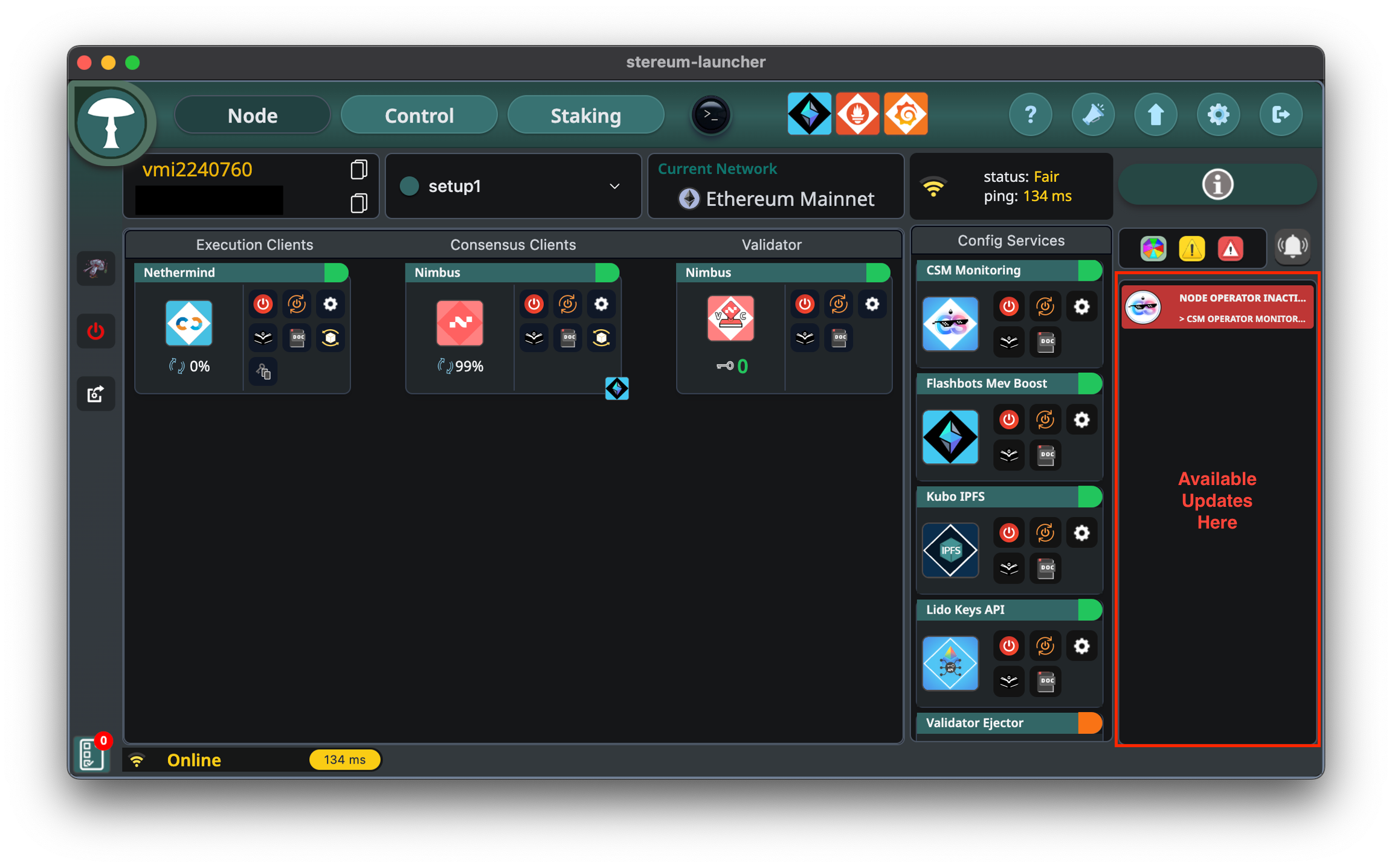The image size is (1392, 868).
Task: Click the 134 ms ping badge
Action: (x=345, y=760)
